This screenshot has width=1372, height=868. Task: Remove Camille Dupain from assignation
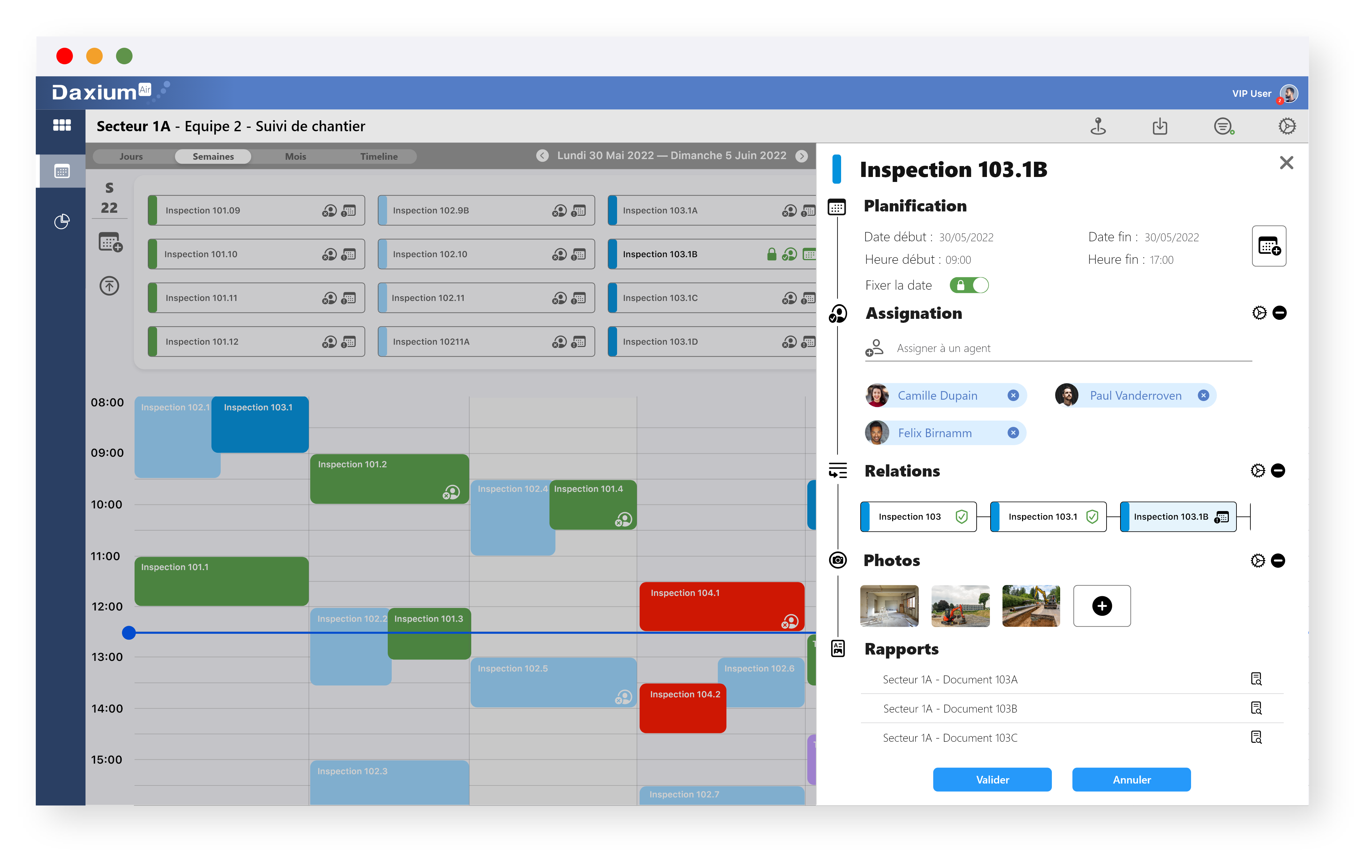point(1013,395)
